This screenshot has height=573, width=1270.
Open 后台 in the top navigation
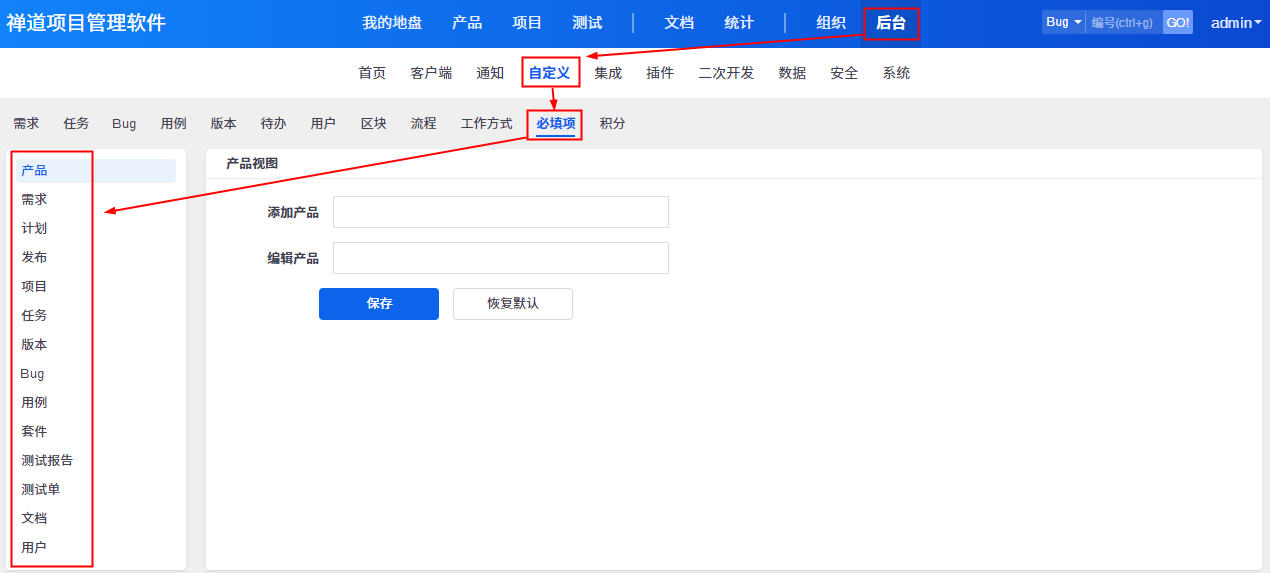pos(890,23)
